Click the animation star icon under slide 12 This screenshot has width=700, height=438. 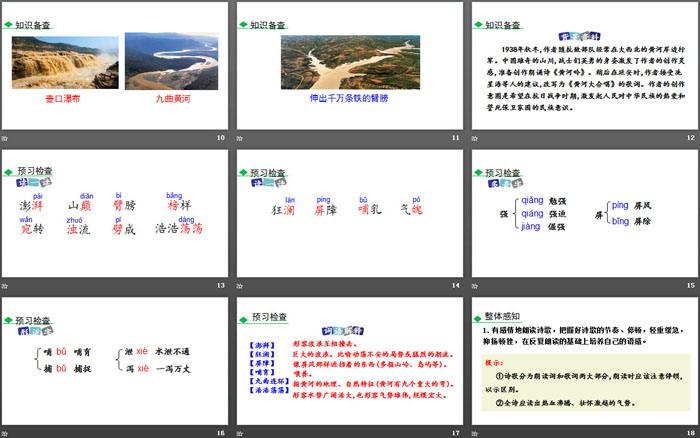(474, 137)
